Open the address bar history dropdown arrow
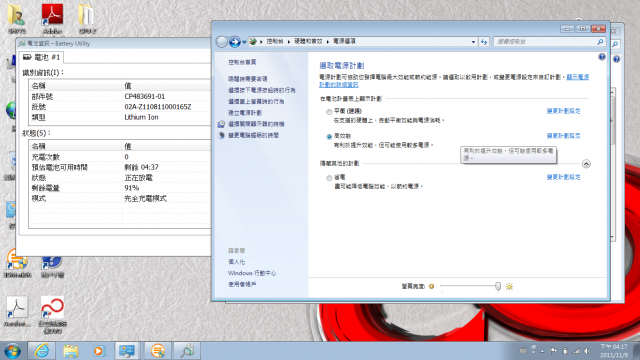This screenshot has width=640, height=360. [473, 42]
